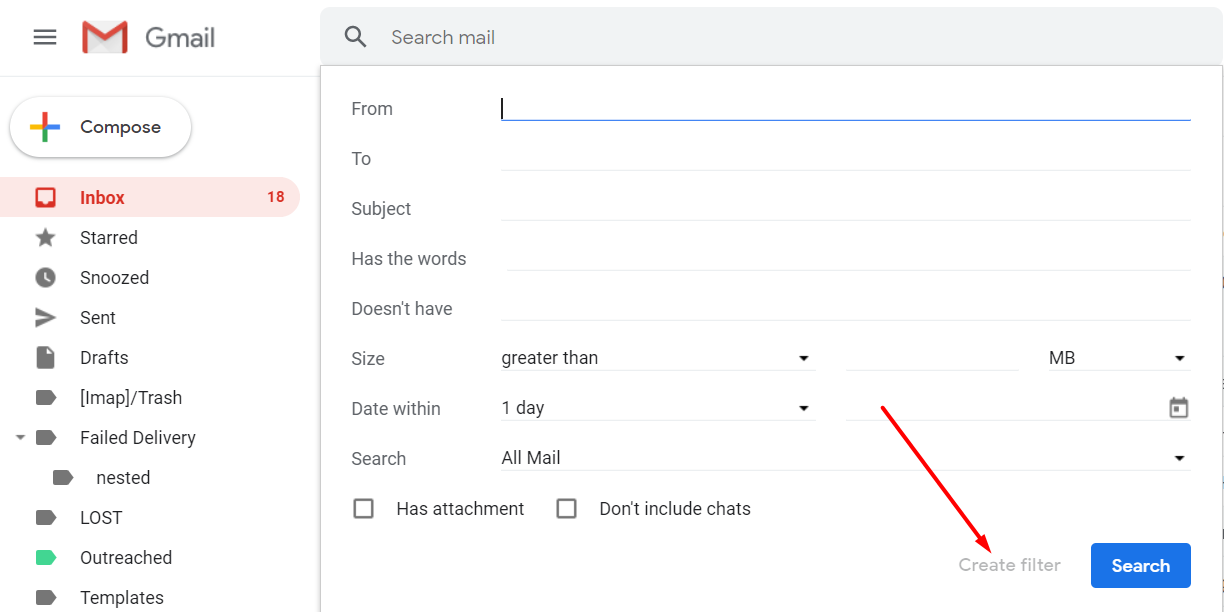Open the Inbox folder

(102, 198)
